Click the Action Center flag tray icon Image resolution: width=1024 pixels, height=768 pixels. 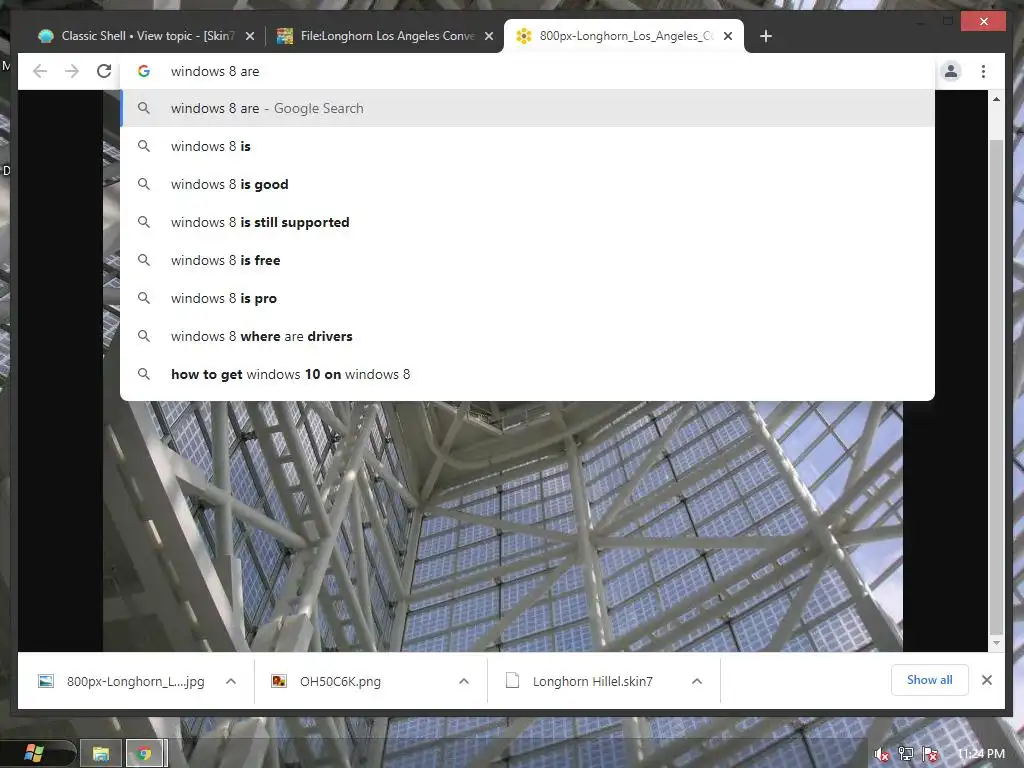point(931,754)
